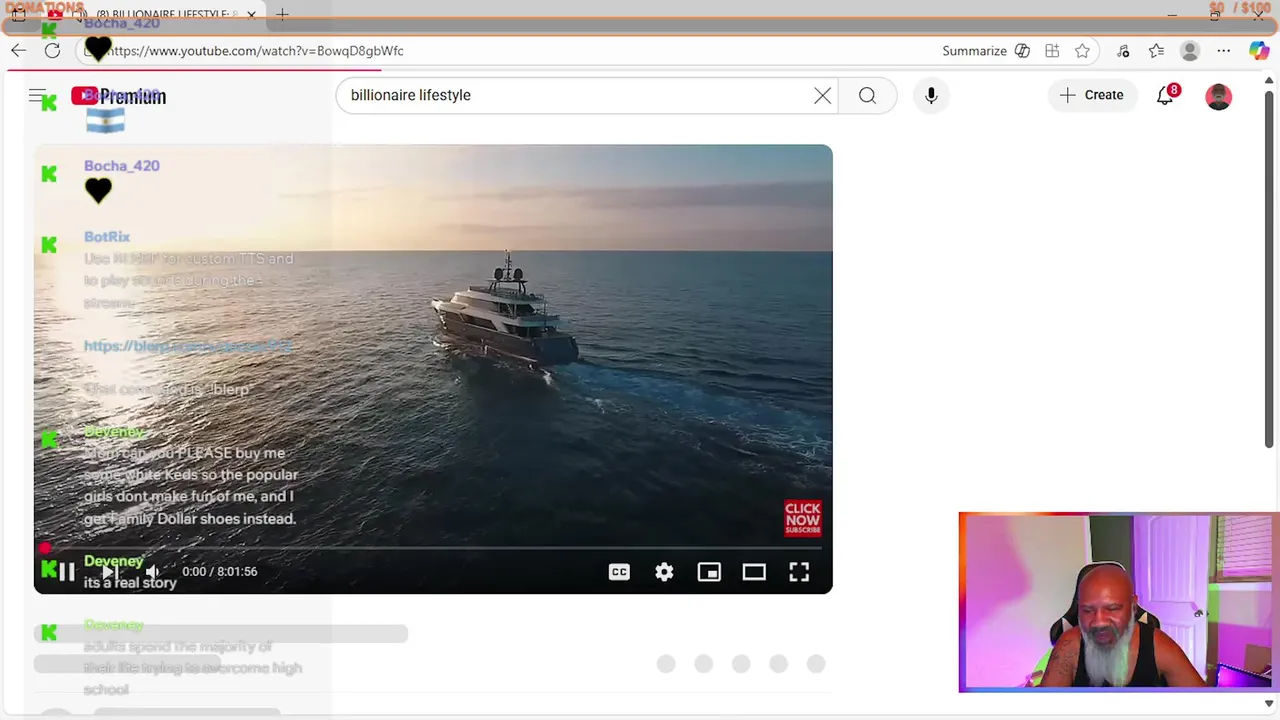1280x720 pixels.
Task: Click the 0:00 / 8:01:56 time display
Action: 219,572
